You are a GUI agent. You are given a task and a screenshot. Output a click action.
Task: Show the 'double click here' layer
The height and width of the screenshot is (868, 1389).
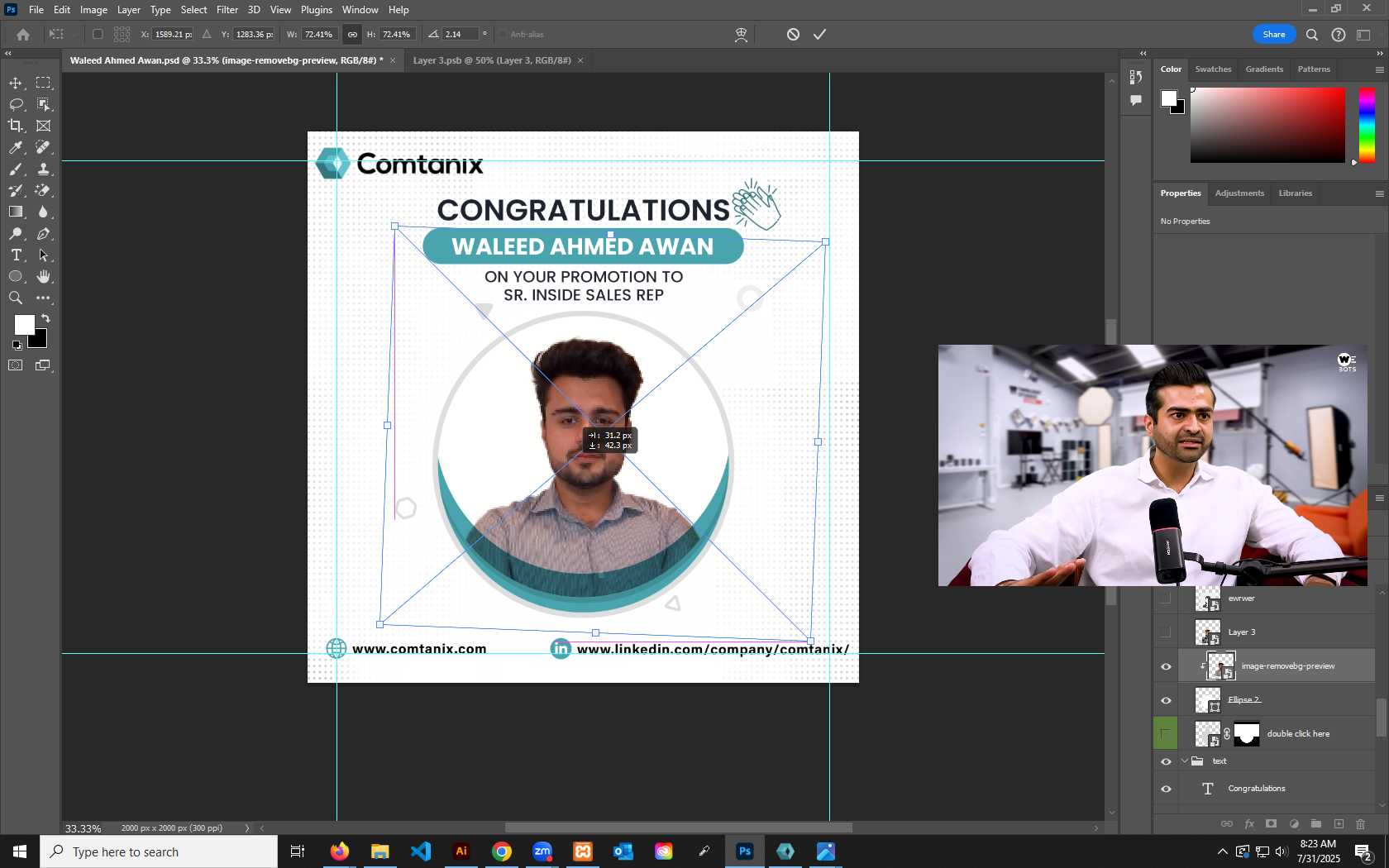coord(1166,734)
